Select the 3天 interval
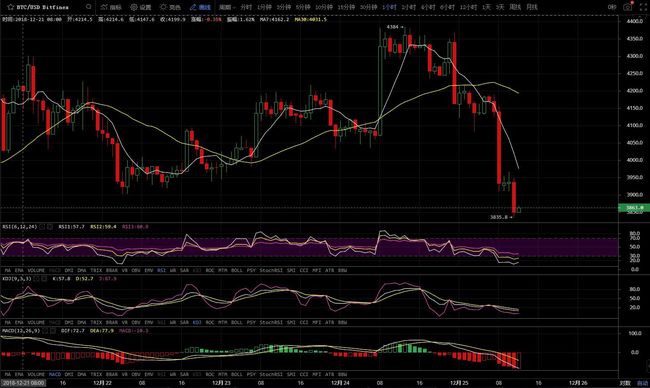Image resolution: width=650 pixels, height=388 pixels. pos(500,7)
